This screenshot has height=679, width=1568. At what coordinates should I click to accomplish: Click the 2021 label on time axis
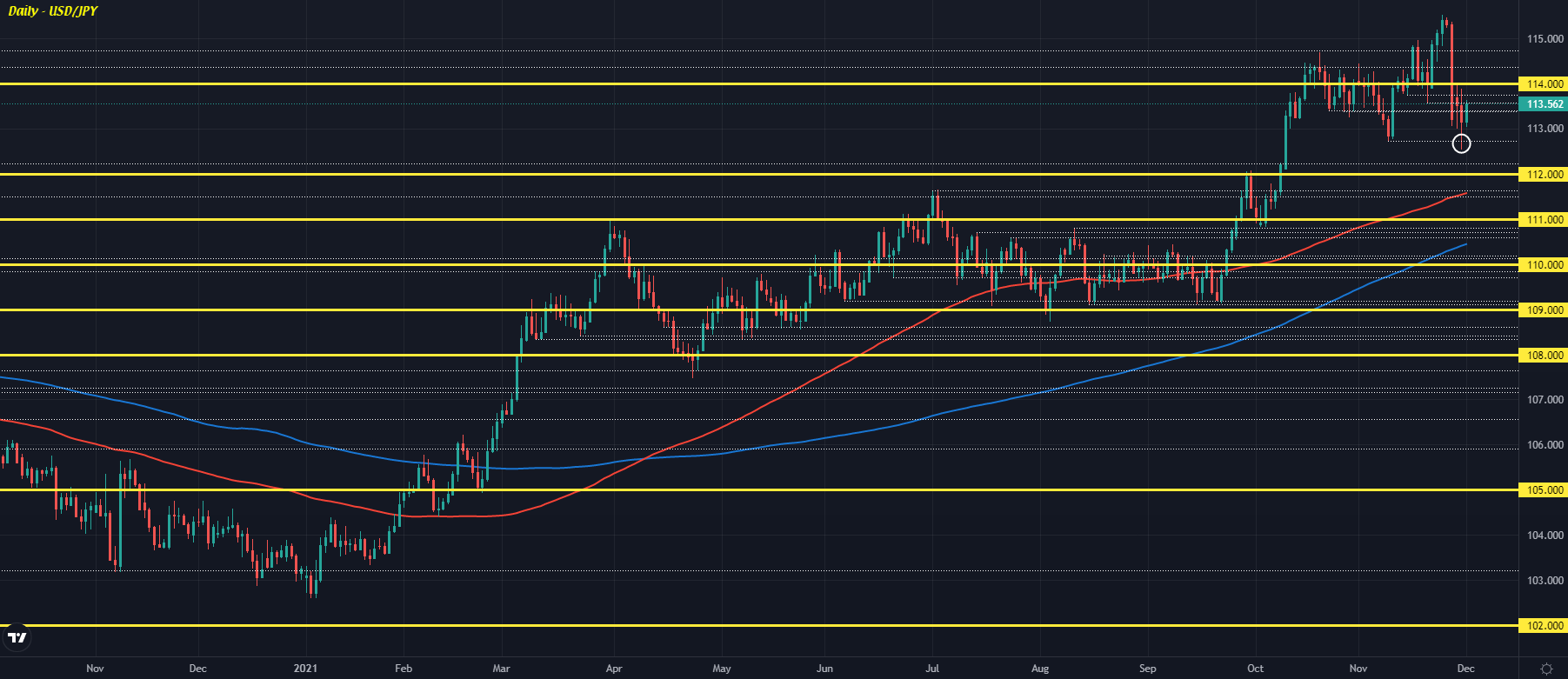coord(305,669)
